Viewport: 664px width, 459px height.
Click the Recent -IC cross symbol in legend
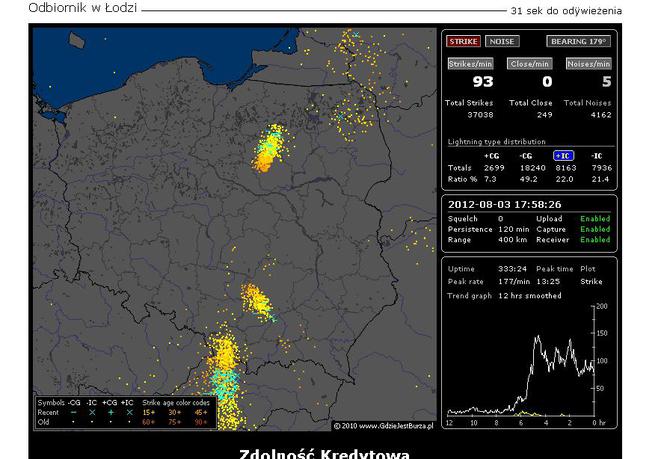point(92,412)
